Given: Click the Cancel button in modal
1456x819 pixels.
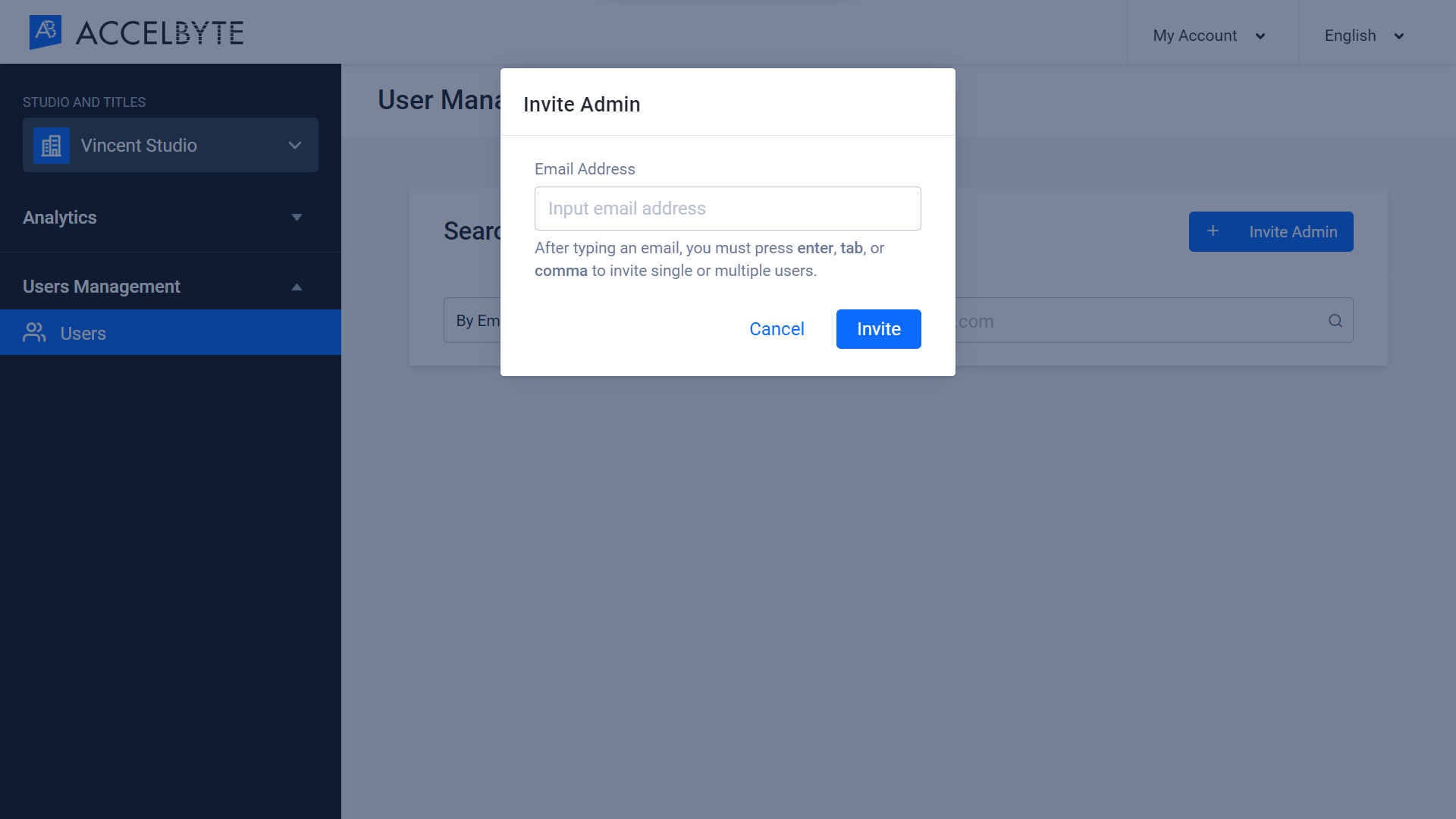Looking at the screenshot, I should [x=777, y=328].
